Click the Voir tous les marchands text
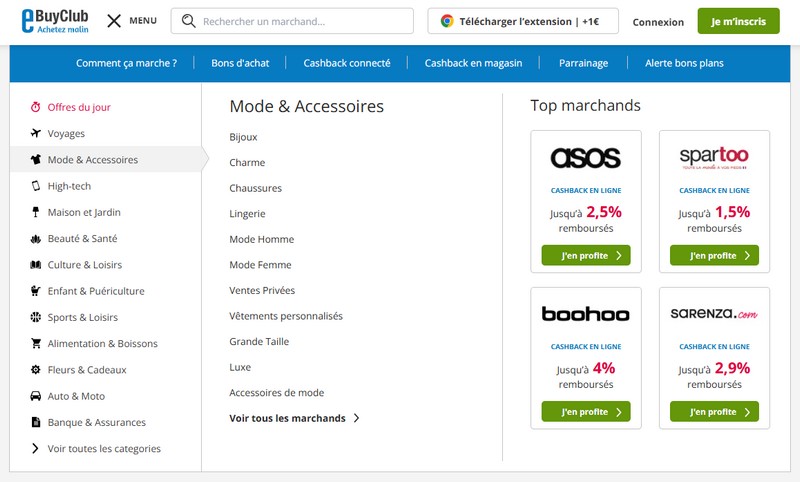The height and width of the screenshot is (482, 800). [x=287, y=418]
